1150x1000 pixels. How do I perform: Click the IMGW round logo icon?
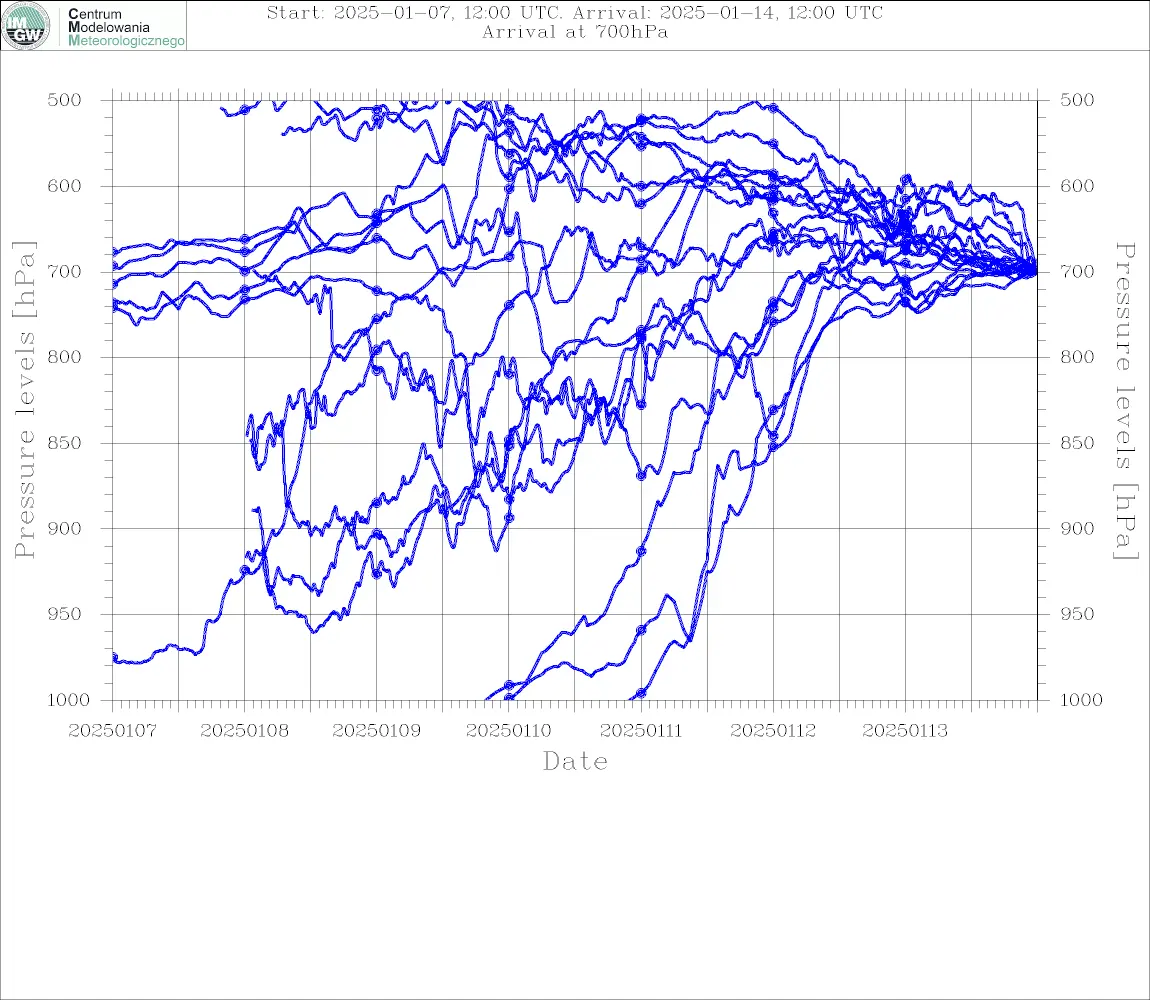(x=26, y=26)
